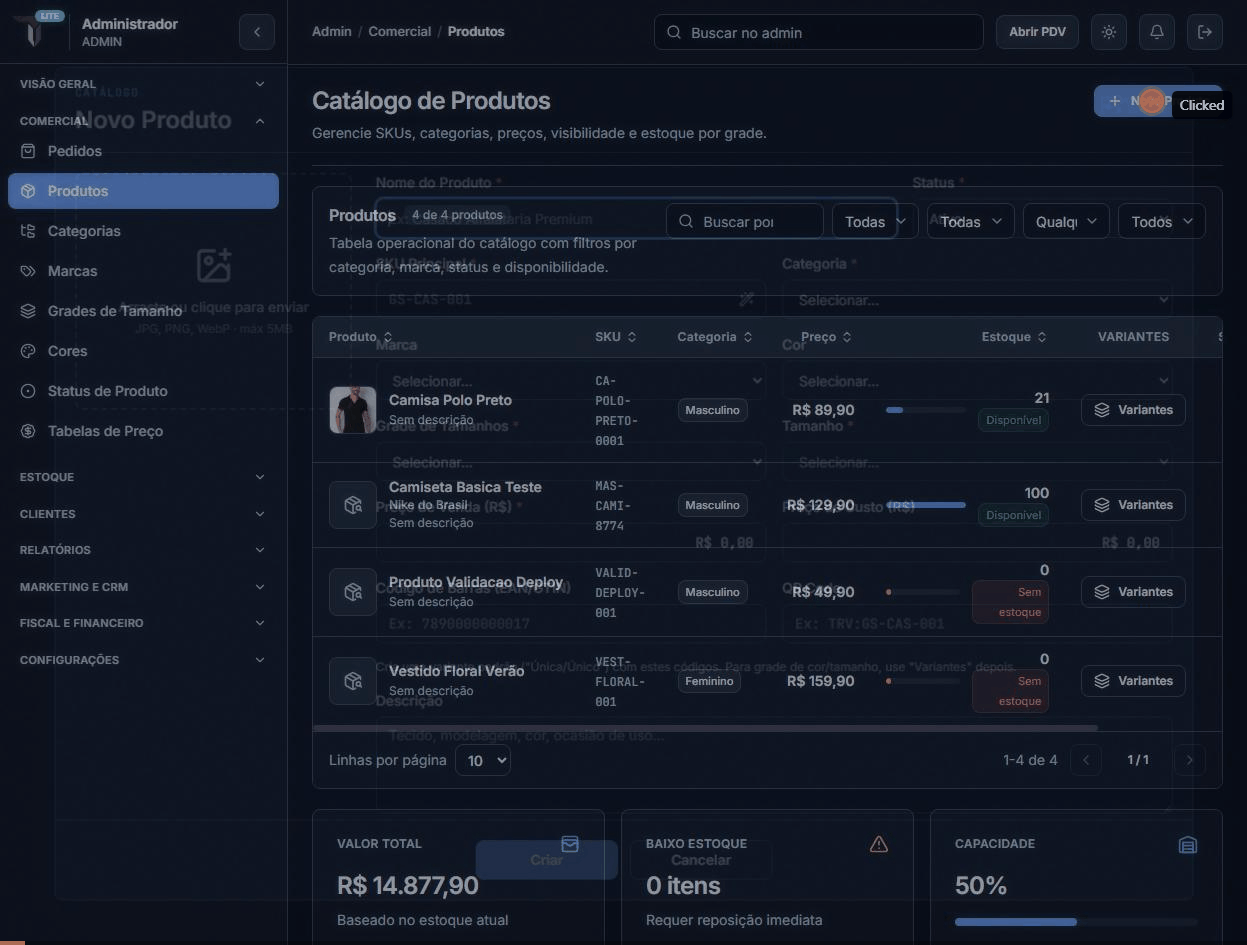Go to the previous page arrow in pagination
Viewport: 1247px width, 945px height.
coord(1086,760)
